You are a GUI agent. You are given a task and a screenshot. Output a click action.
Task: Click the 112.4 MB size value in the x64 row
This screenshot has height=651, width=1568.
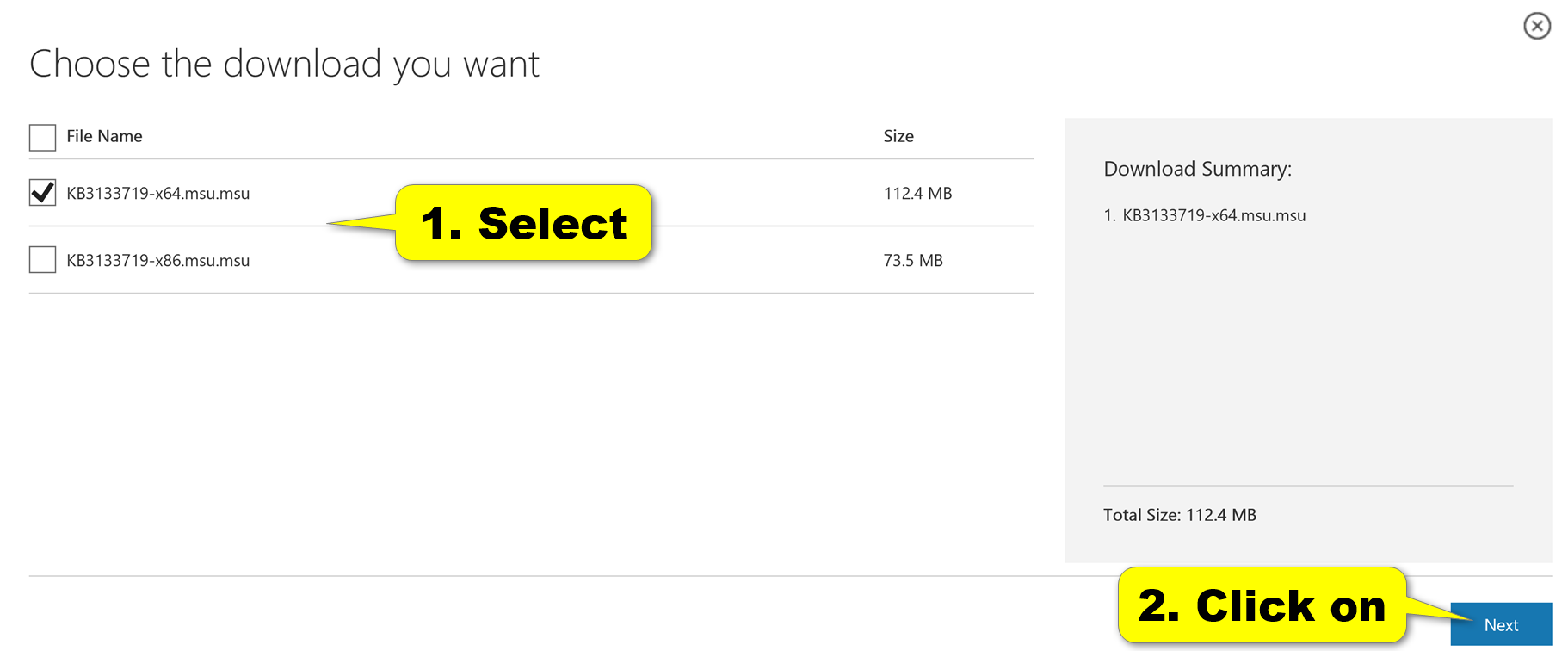coord(917,193)
